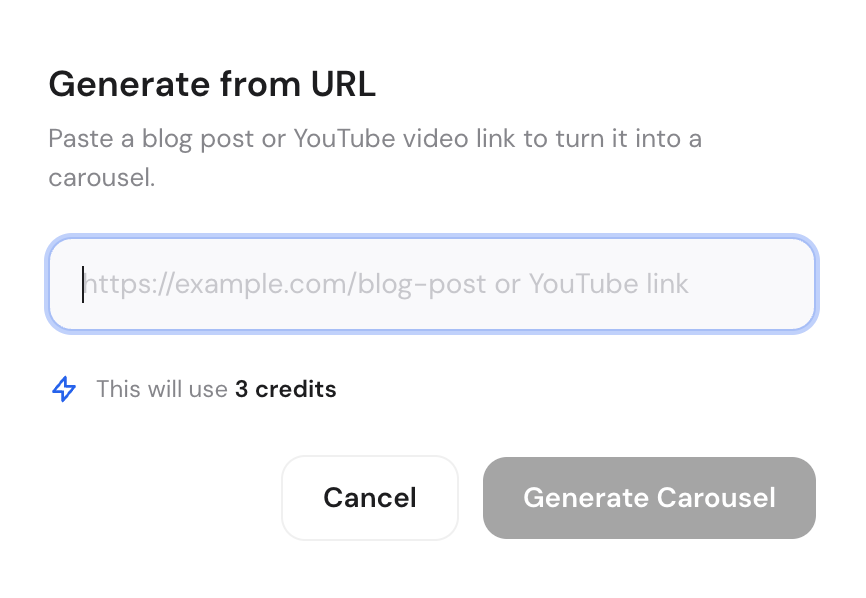This screenshot has width=866, height=598.
Task: Click the 'YouTube link' placeholder end of field
Action: 609,284
